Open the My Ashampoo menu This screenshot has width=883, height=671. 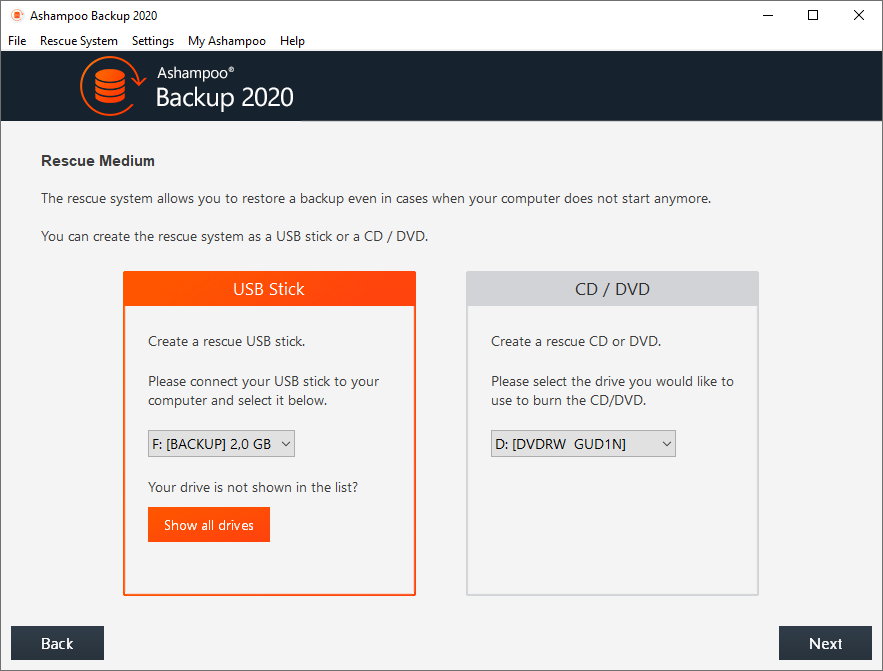[227, 41]
